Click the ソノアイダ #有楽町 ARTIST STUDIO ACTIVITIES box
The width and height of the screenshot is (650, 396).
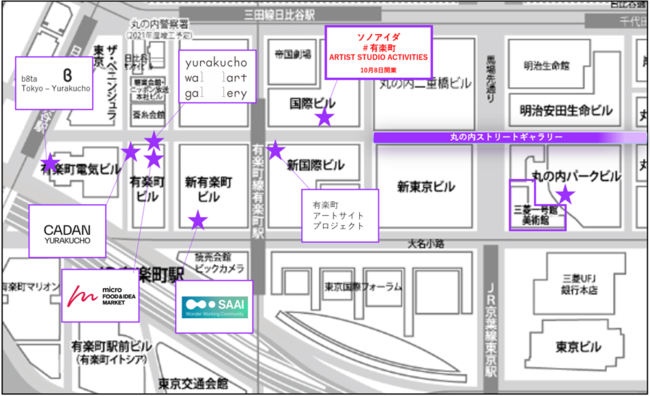(378, 52)
